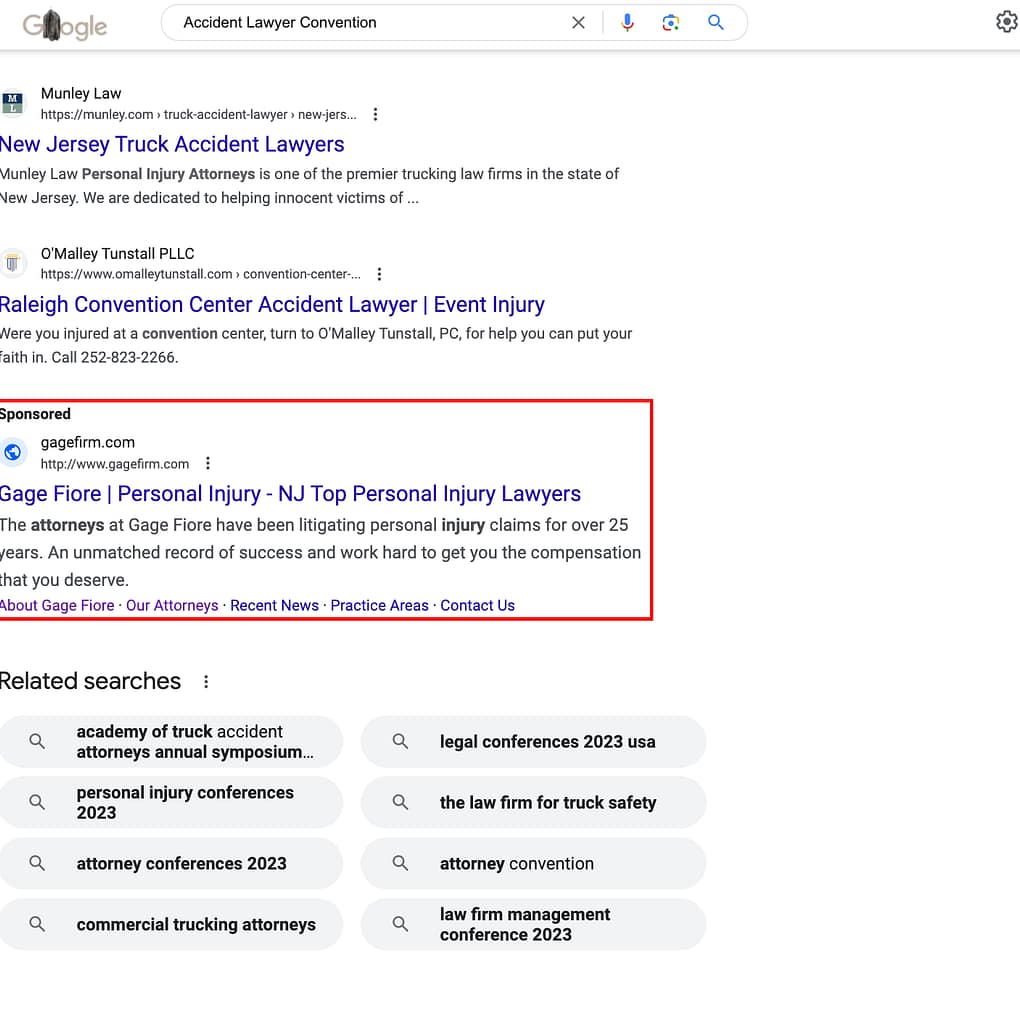Select related search attorney convention
1020x1024 pixels.
[534, 863]
